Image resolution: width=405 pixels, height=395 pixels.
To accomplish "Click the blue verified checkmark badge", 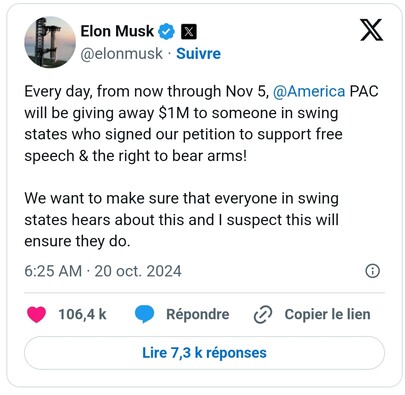I will 166,32.
